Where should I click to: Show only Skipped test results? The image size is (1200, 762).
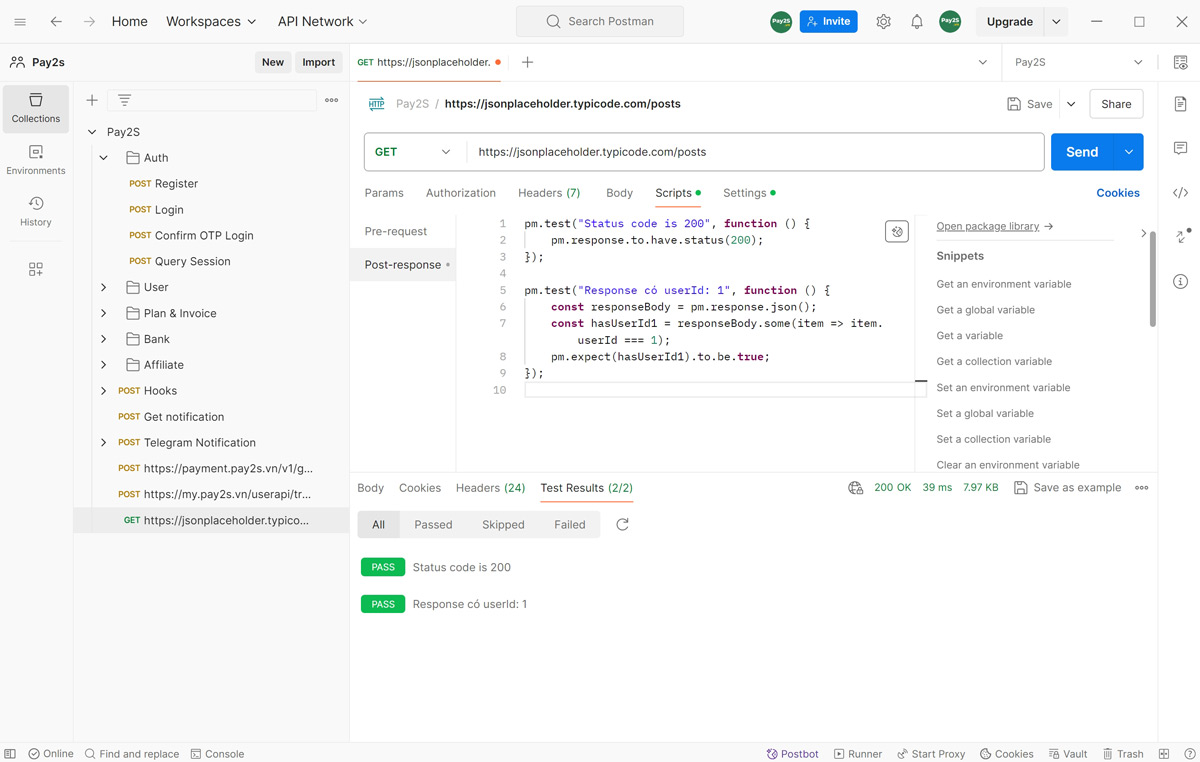tap(503, 525)
